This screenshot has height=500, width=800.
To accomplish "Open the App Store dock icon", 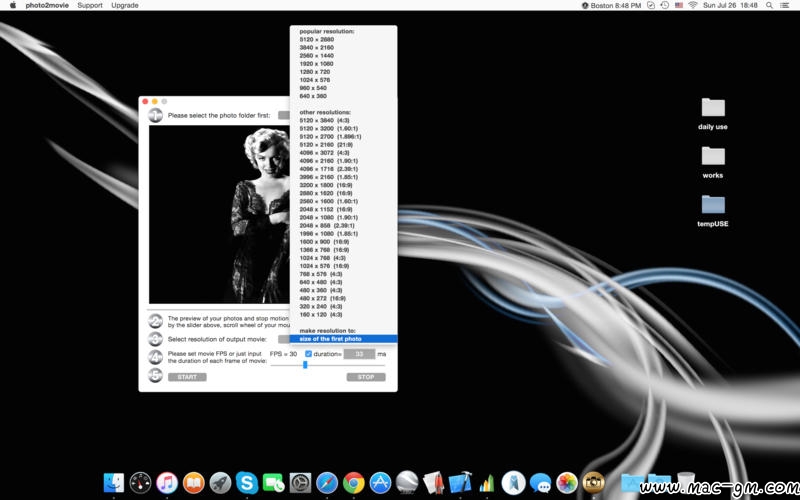I will click(x=380, y=482).
